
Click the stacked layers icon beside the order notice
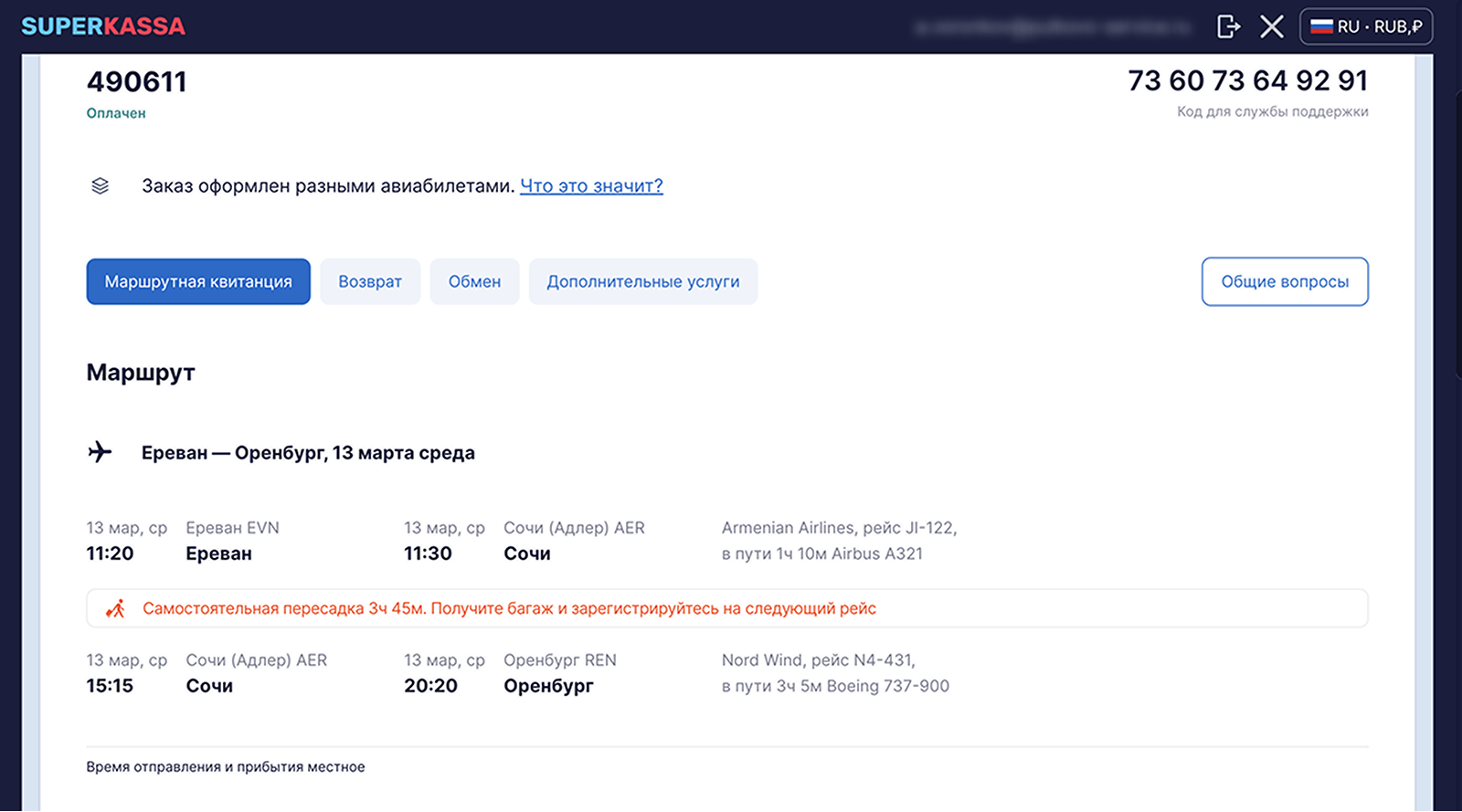coord(101,186)
